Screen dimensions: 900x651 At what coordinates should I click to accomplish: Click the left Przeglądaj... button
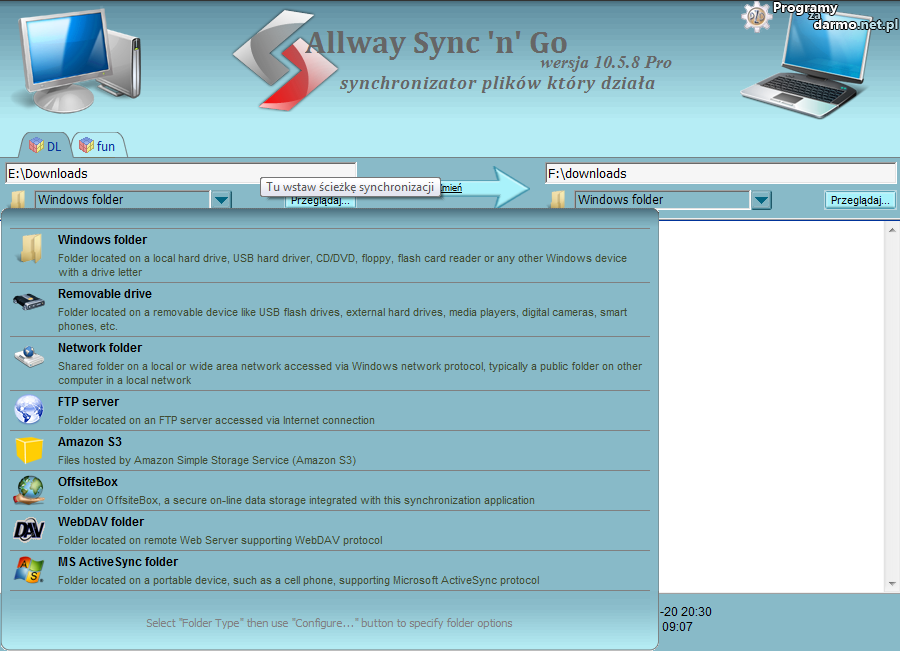(x=320, y=201)
